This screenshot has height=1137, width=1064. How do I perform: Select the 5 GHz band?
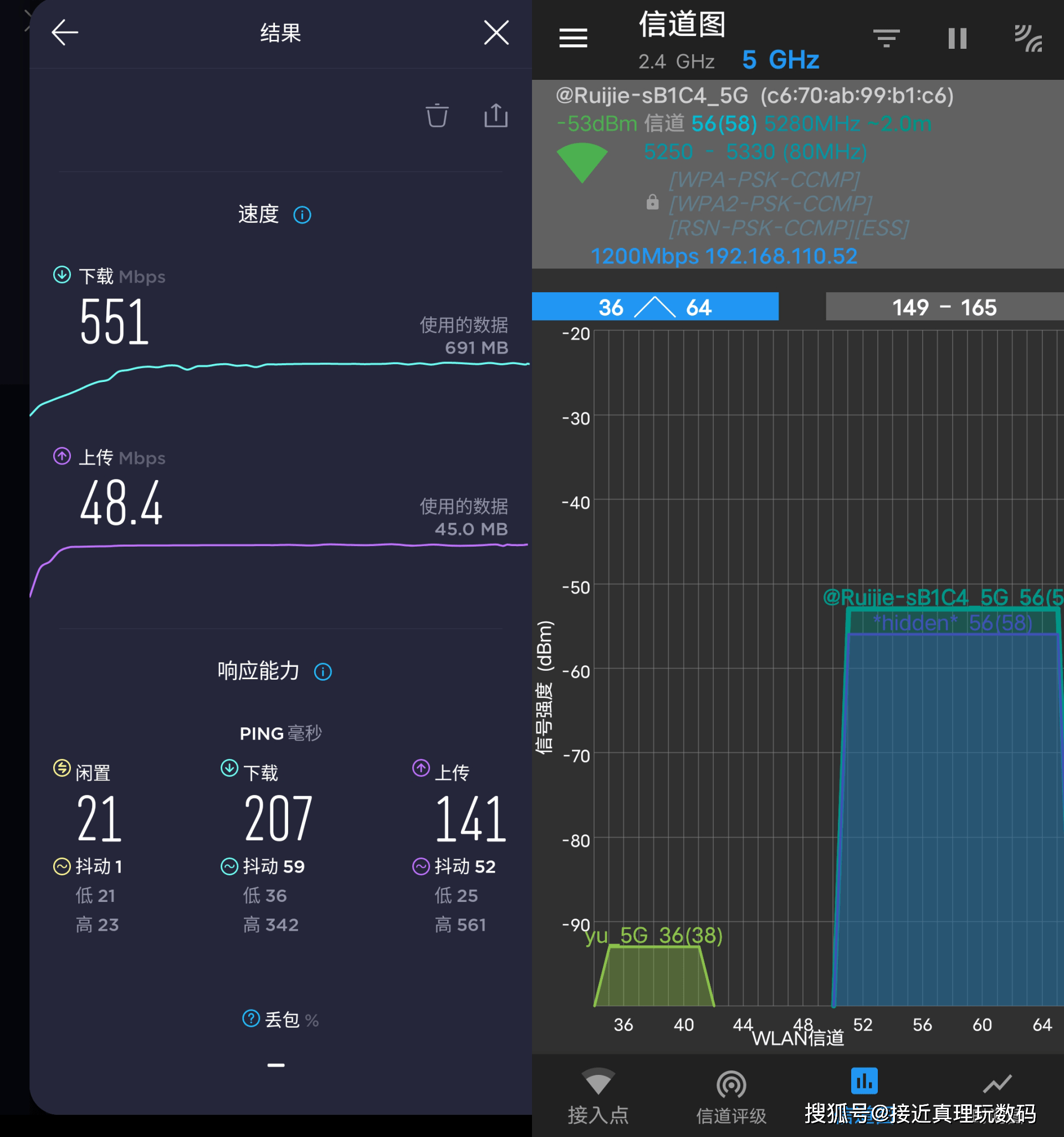[780, 60]
